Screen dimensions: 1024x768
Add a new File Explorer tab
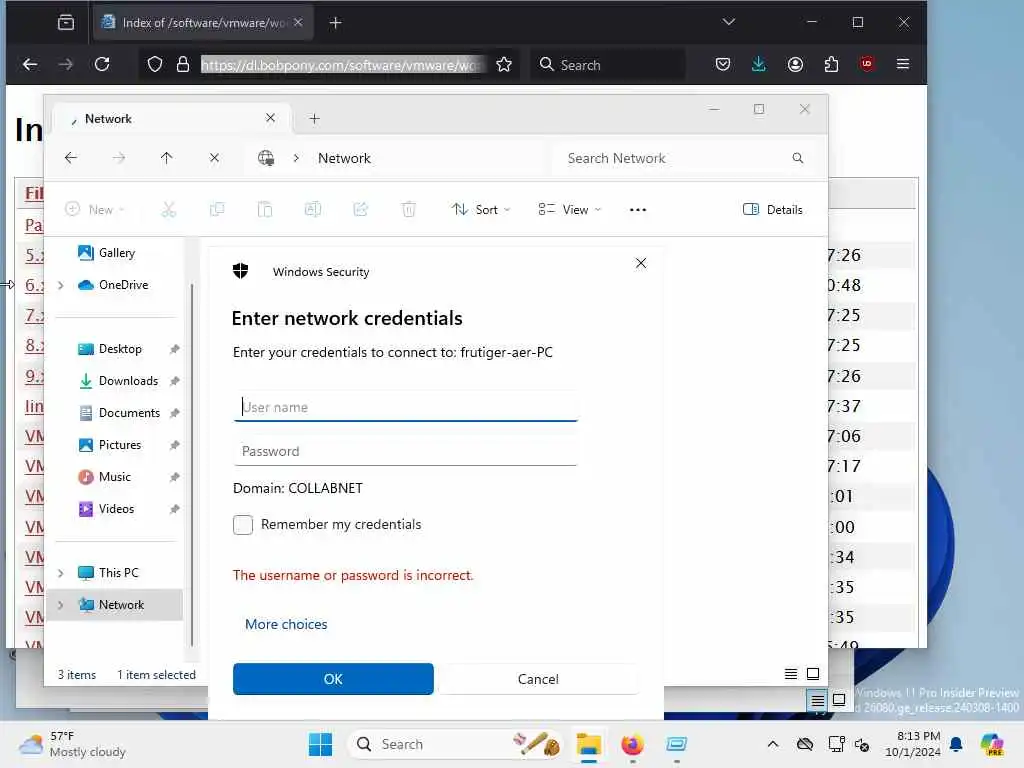coord(314,118)
